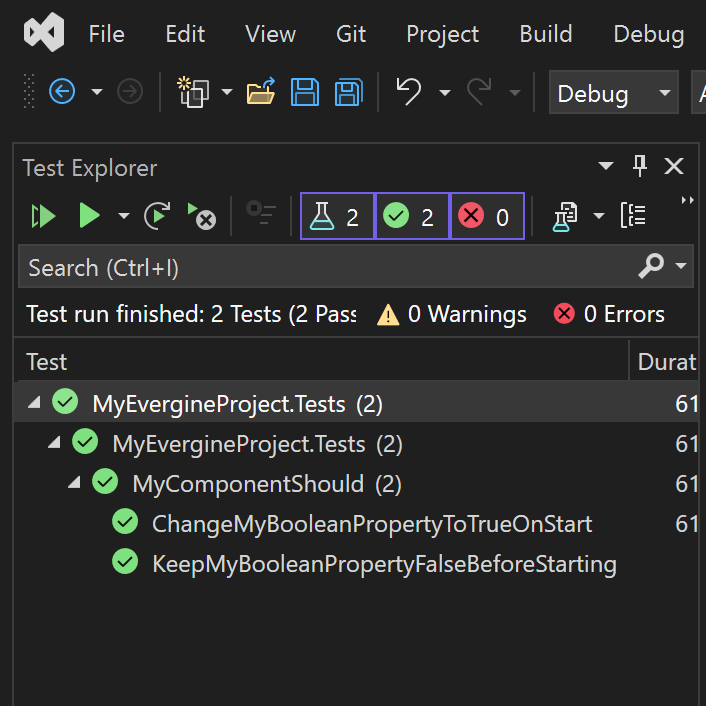Select ChangeMyBooleanPropertyToTrueOnStart test
This screenshot has width=706, height=706.
tap(371, 524)
